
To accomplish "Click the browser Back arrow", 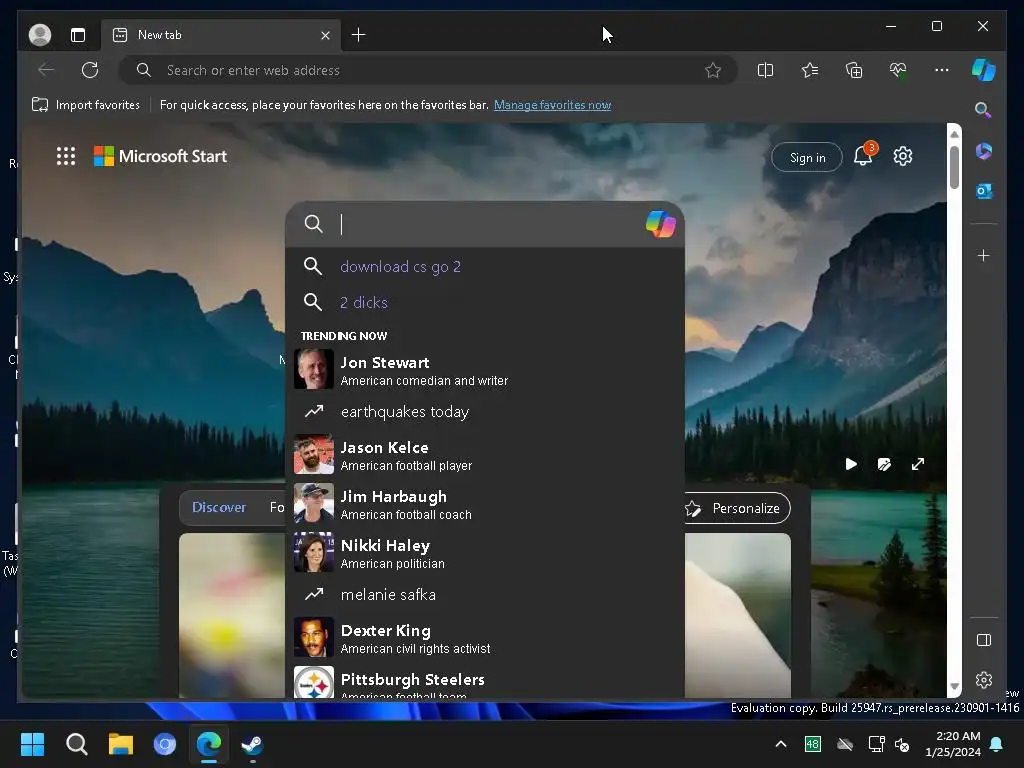I will point(46,70).
